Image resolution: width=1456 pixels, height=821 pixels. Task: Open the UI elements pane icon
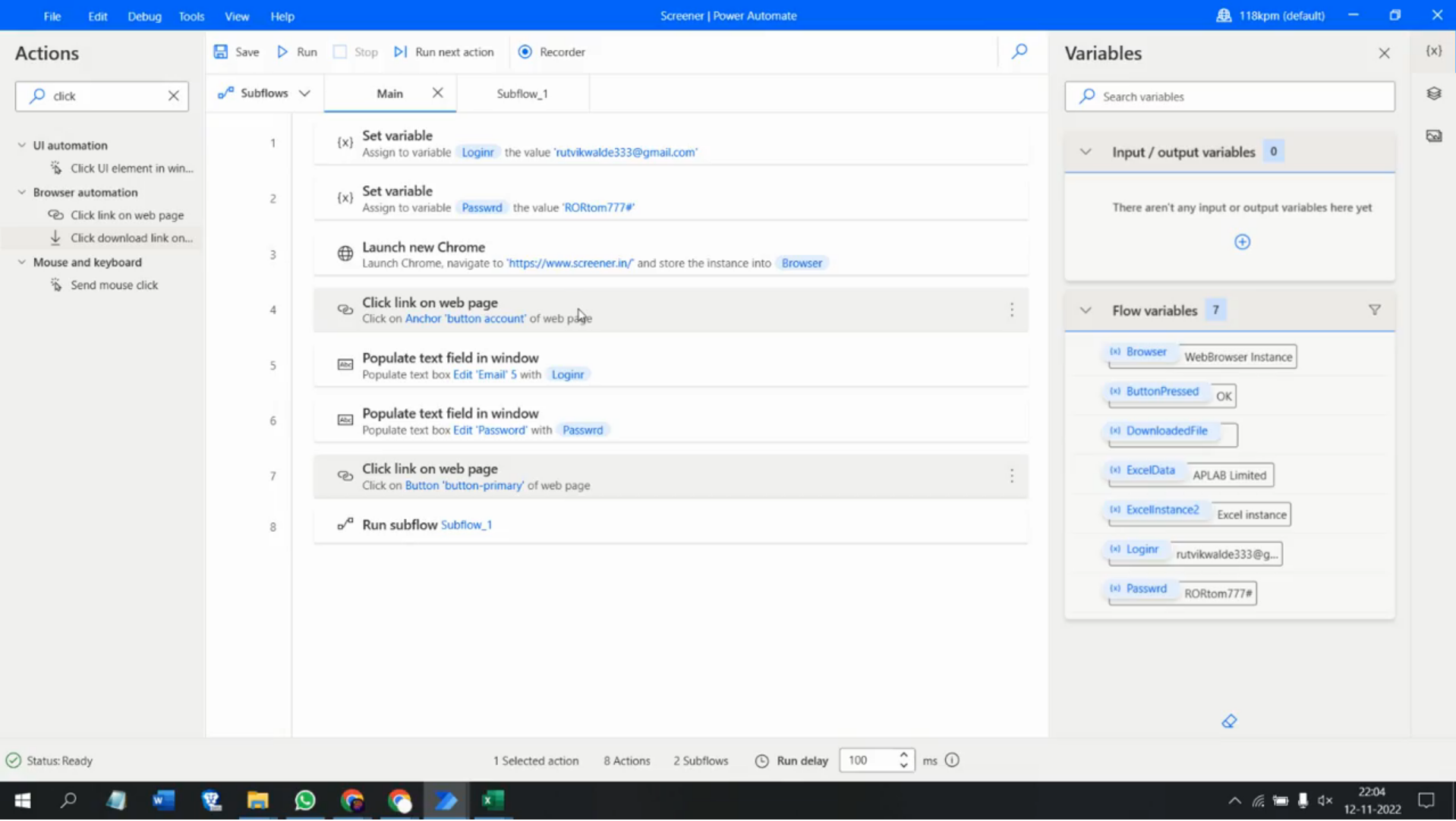point(1433,93)
